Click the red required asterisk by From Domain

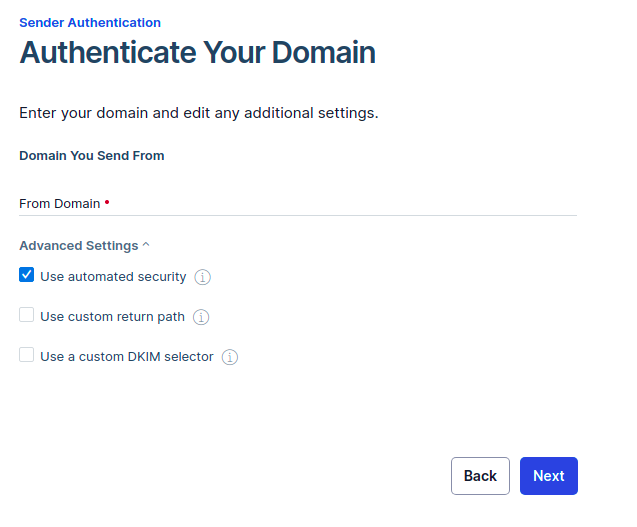click(107, 202)
